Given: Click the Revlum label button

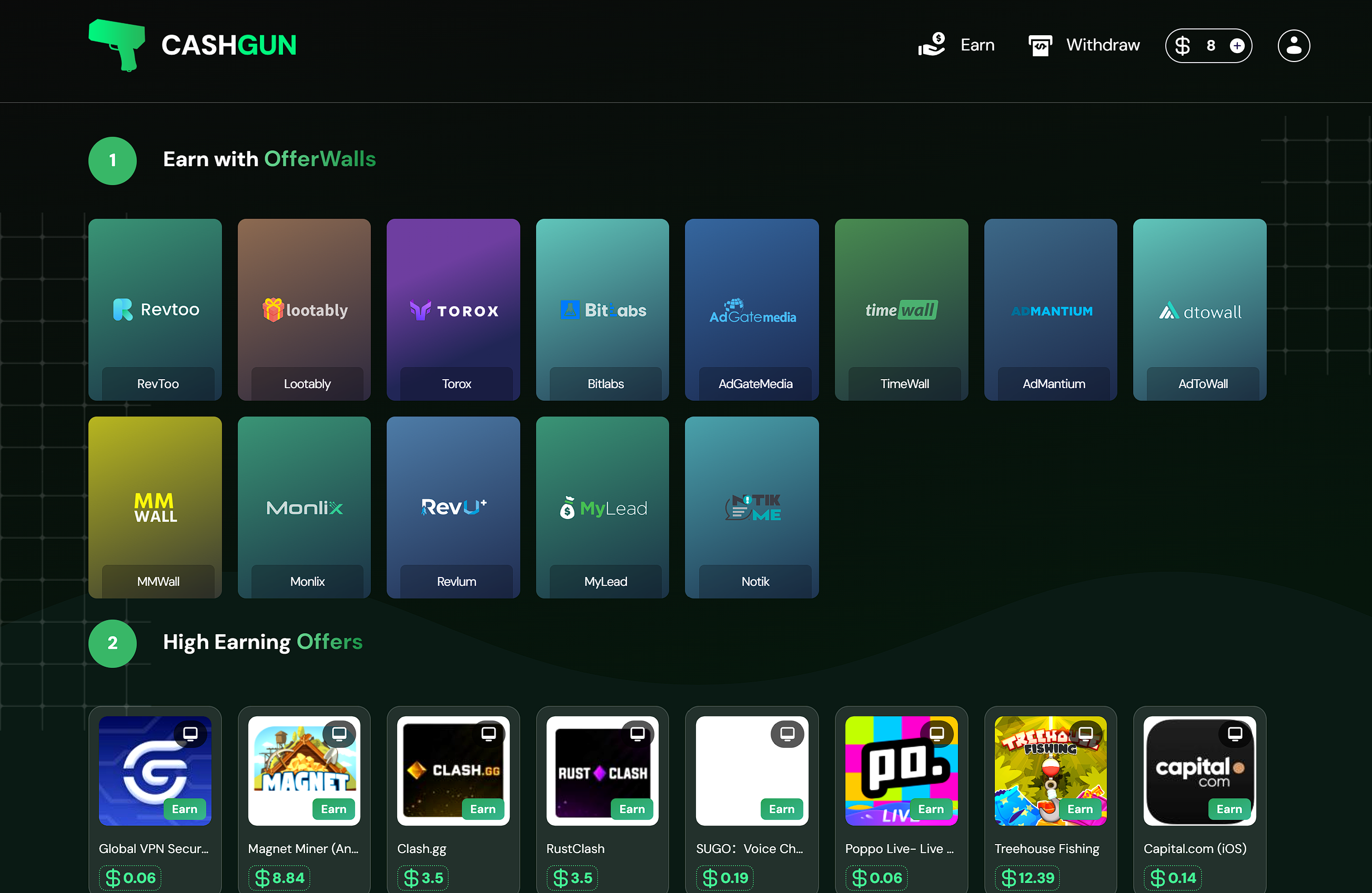Looking at the screenshot, I should pos(457,581).
